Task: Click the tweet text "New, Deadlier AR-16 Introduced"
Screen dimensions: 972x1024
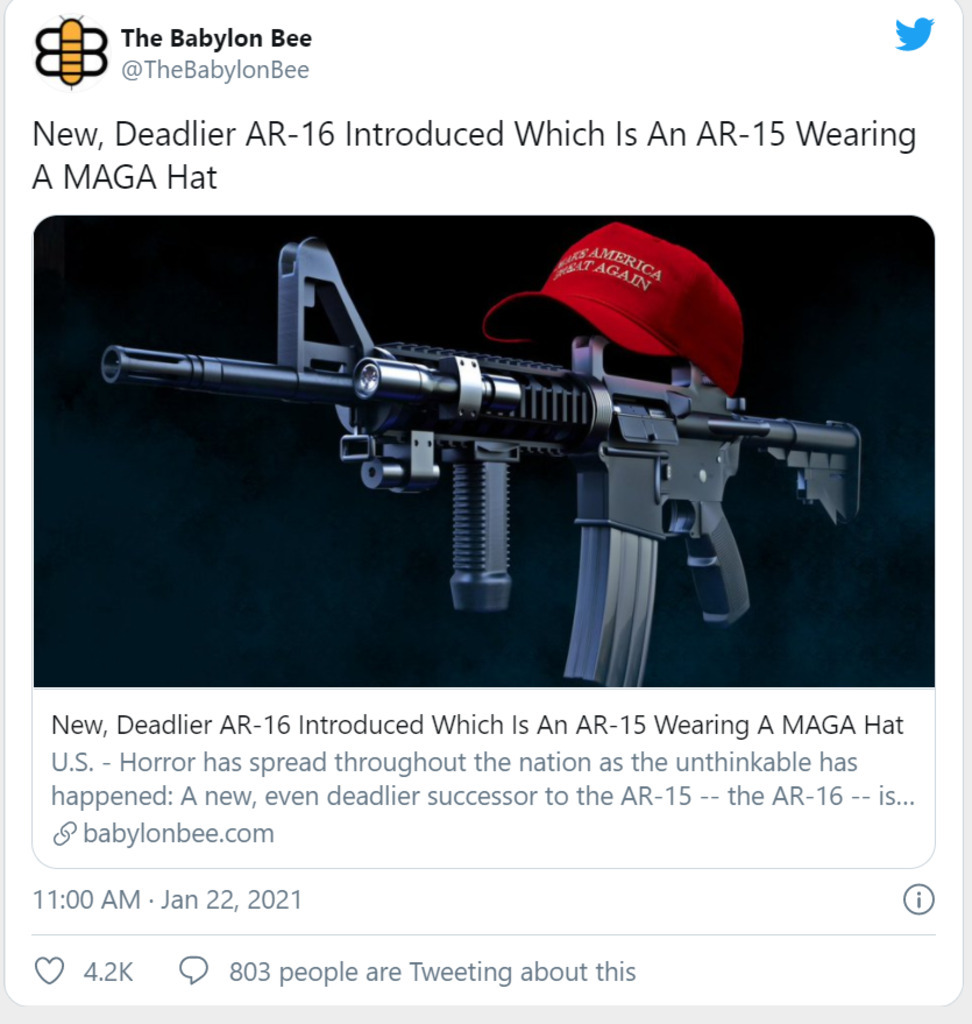Action: (268, 134)
